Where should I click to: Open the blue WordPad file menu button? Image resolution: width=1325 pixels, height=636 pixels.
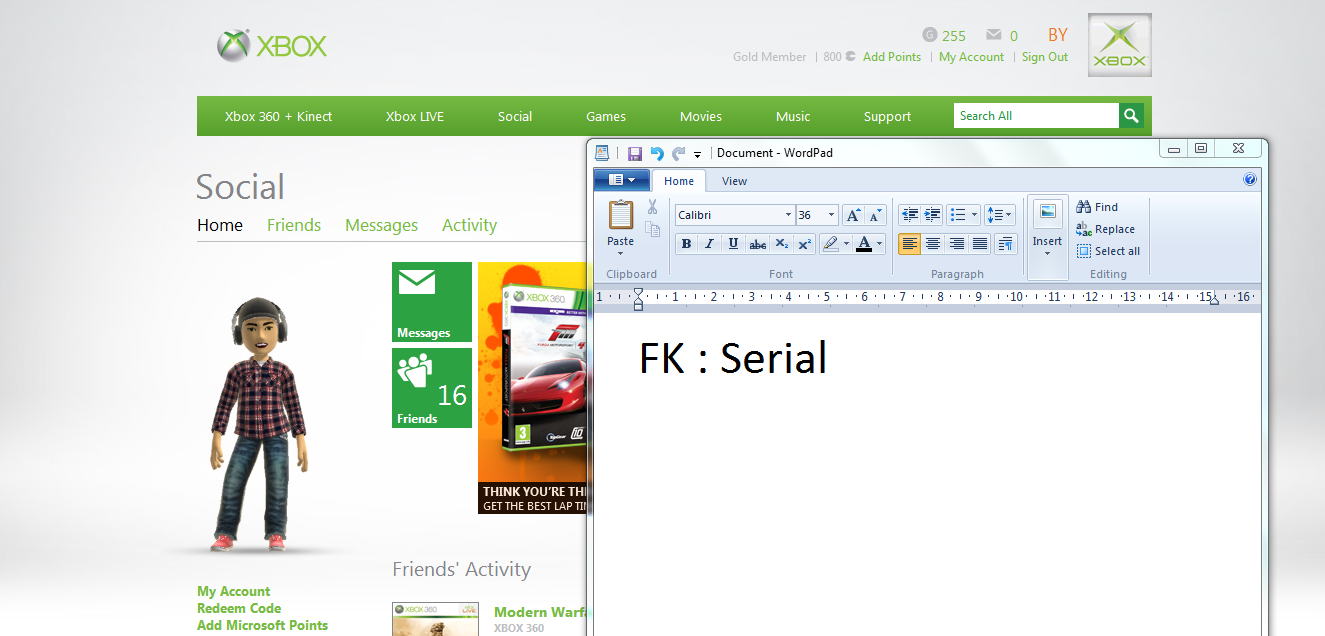coord(621,180)
